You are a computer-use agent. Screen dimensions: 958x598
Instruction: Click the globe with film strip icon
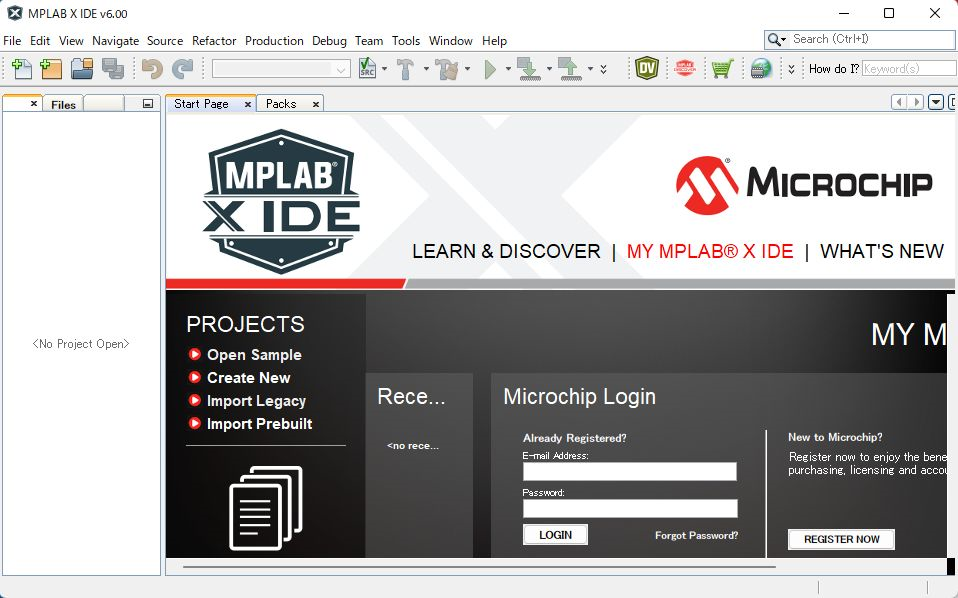click(761, 68)
